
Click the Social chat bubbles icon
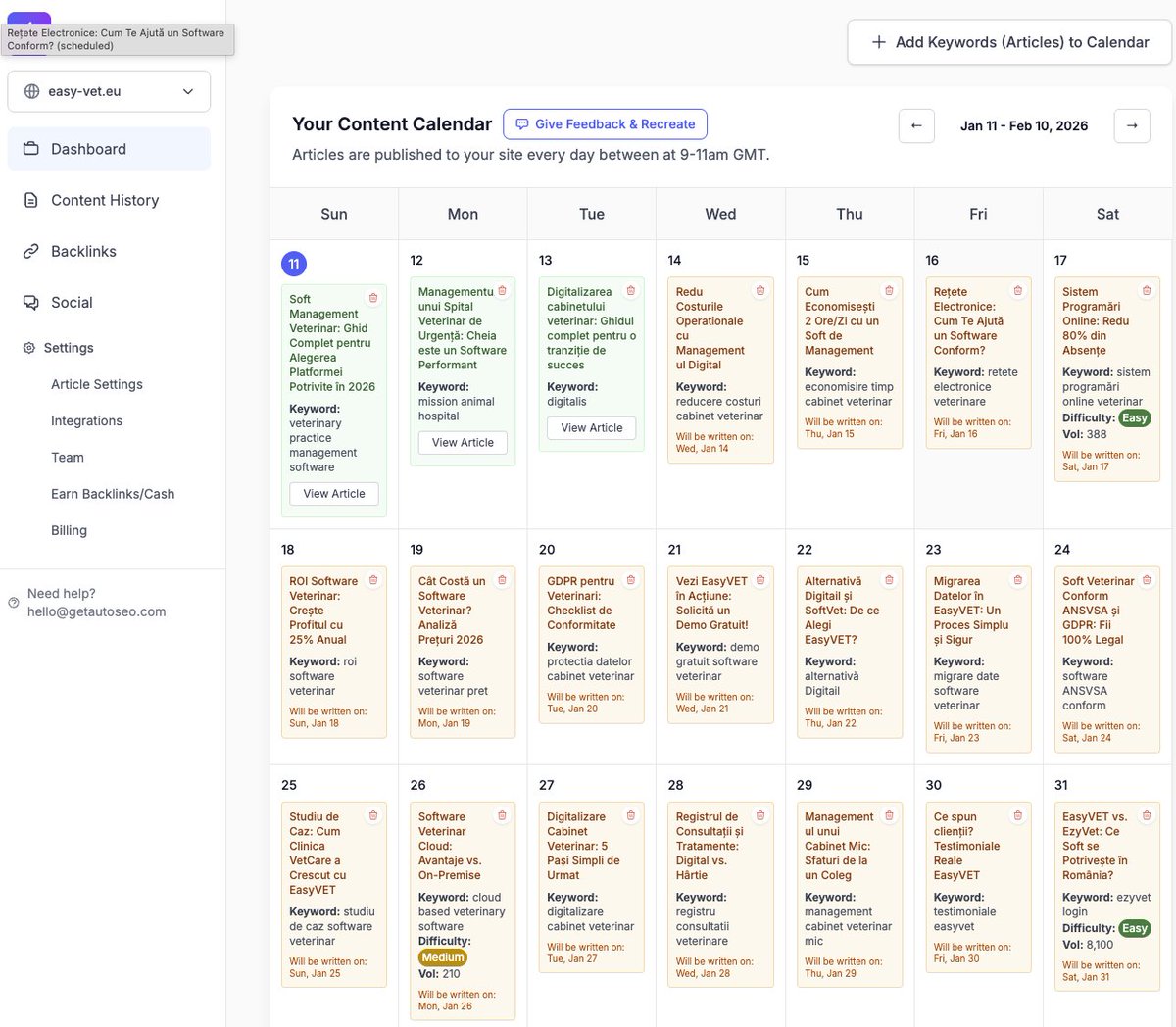click(31, 302)
